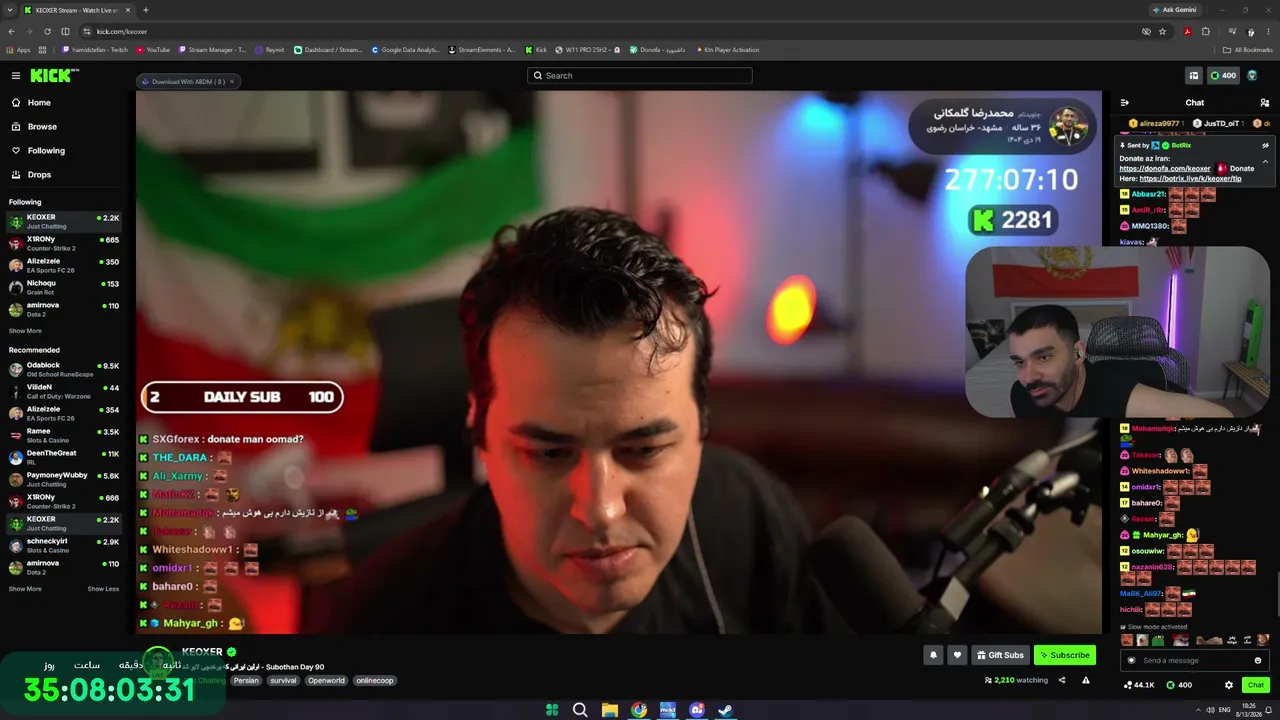Screen dimensions: 1280x720
Task: Open Chrome from the taskbar
Action: click(x=638, y=710)
